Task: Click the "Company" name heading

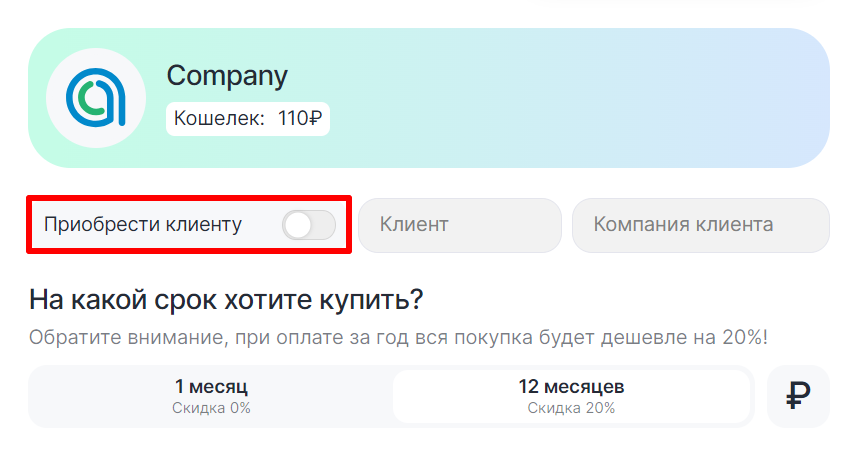Action: 227,75
